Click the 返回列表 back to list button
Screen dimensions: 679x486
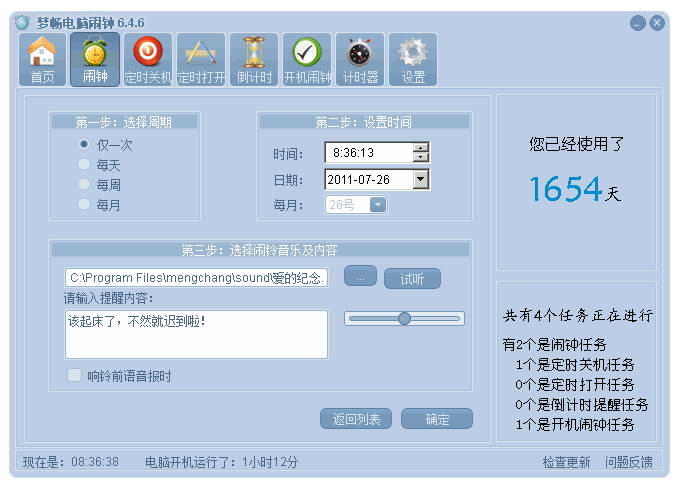click(356, 419)
